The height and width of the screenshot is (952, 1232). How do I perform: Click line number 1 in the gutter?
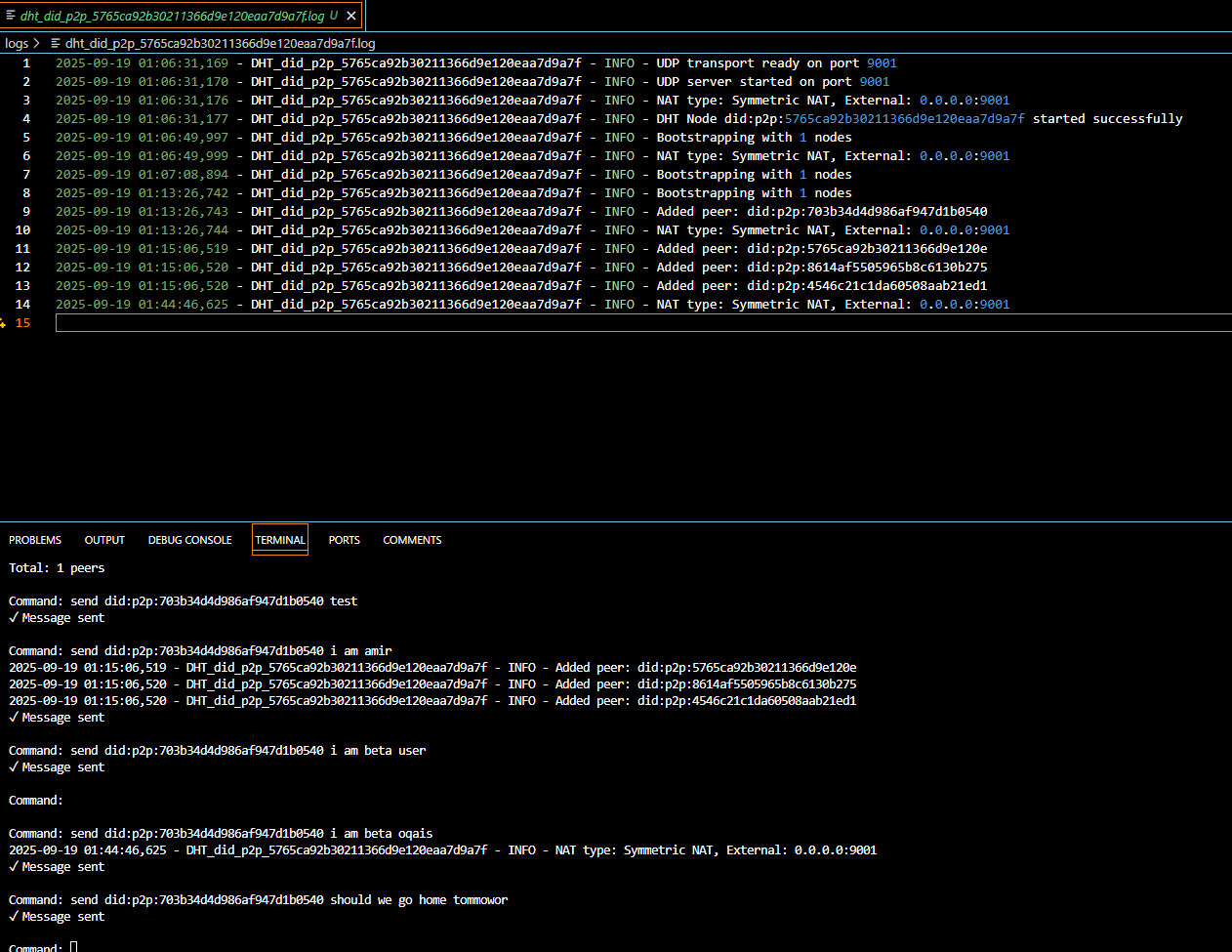click(x=26, y=63)
